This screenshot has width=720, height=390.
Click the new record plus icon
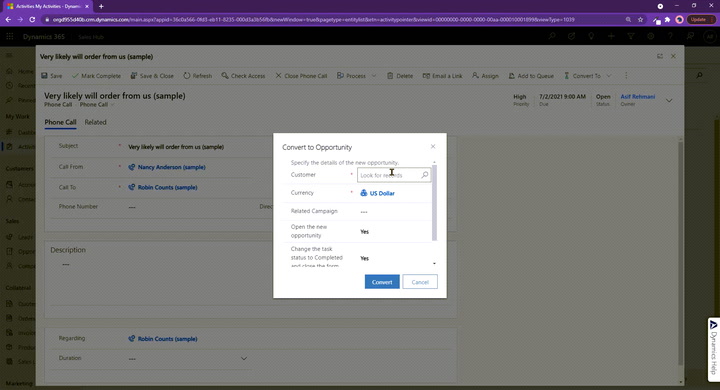(611, 36)
